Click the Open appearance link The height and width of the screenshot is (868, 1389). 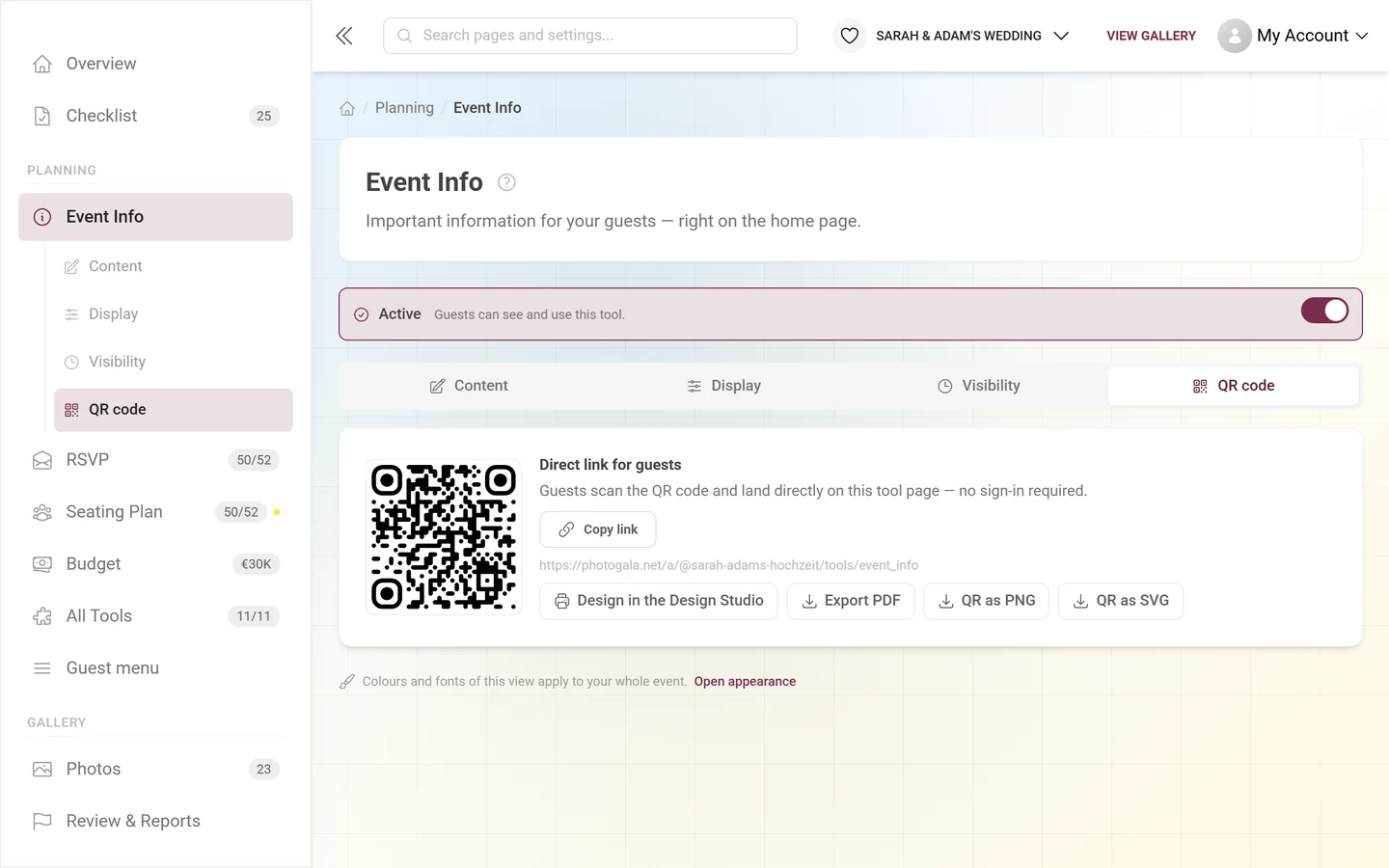click(745, 682)
